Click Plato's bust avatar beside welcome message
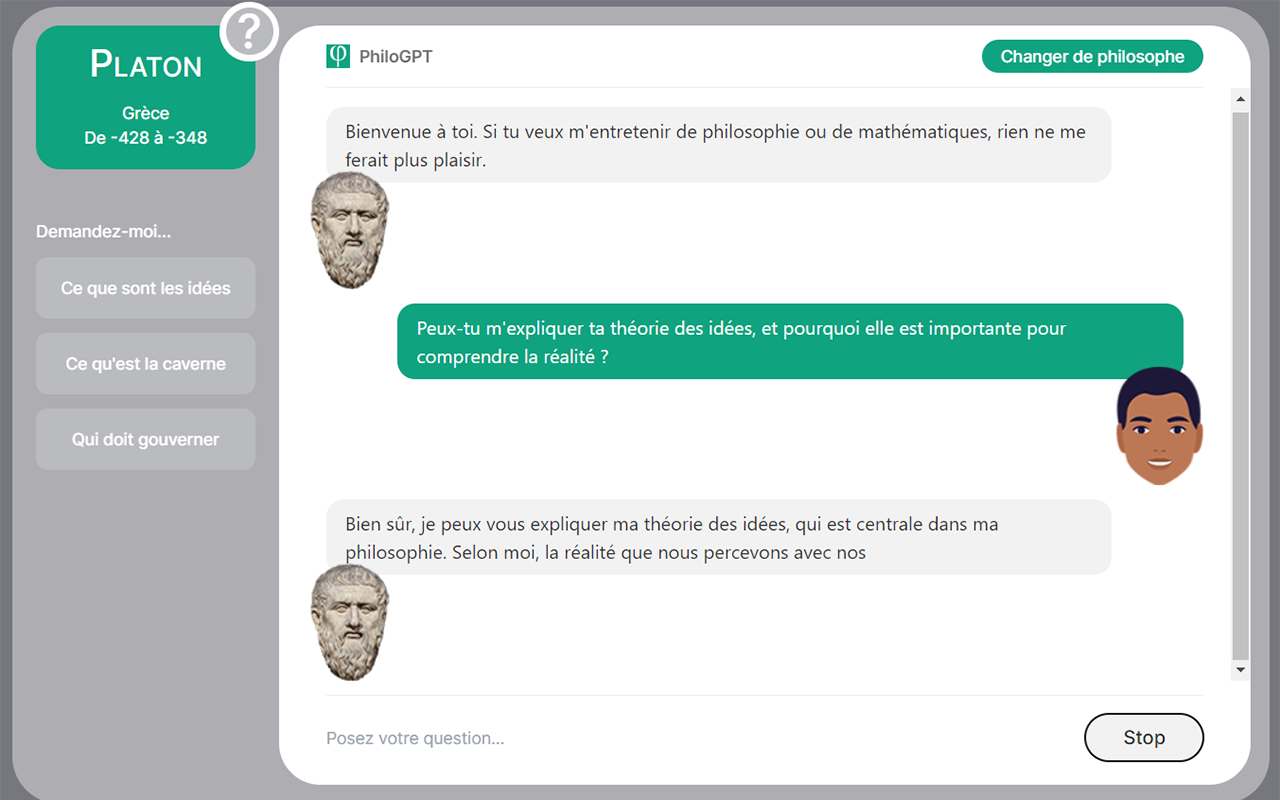This screenshot has height=800, width=1280. 349,231
